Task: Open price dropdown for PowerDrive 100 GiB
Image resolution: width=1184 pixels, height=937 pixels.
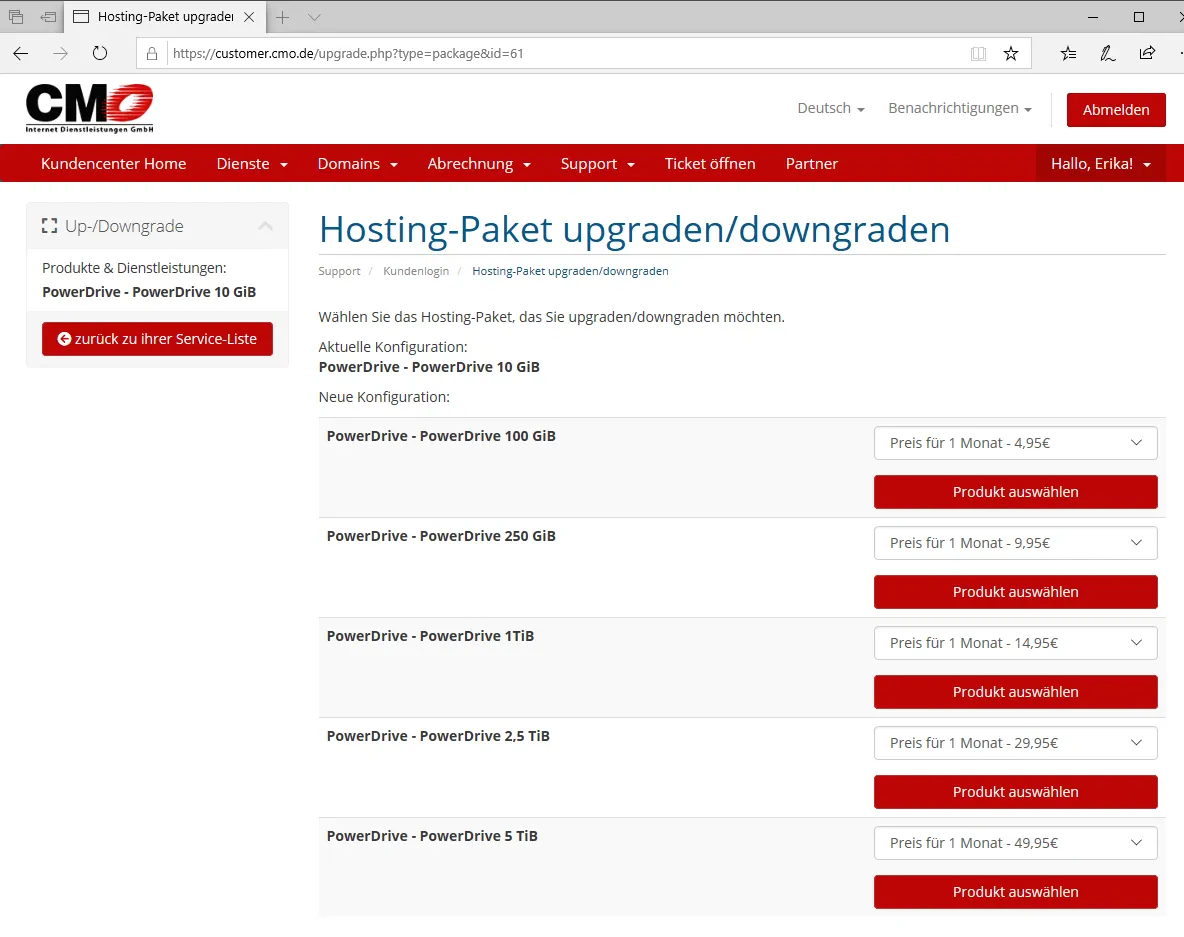Action: click(x=1016, y=443)
